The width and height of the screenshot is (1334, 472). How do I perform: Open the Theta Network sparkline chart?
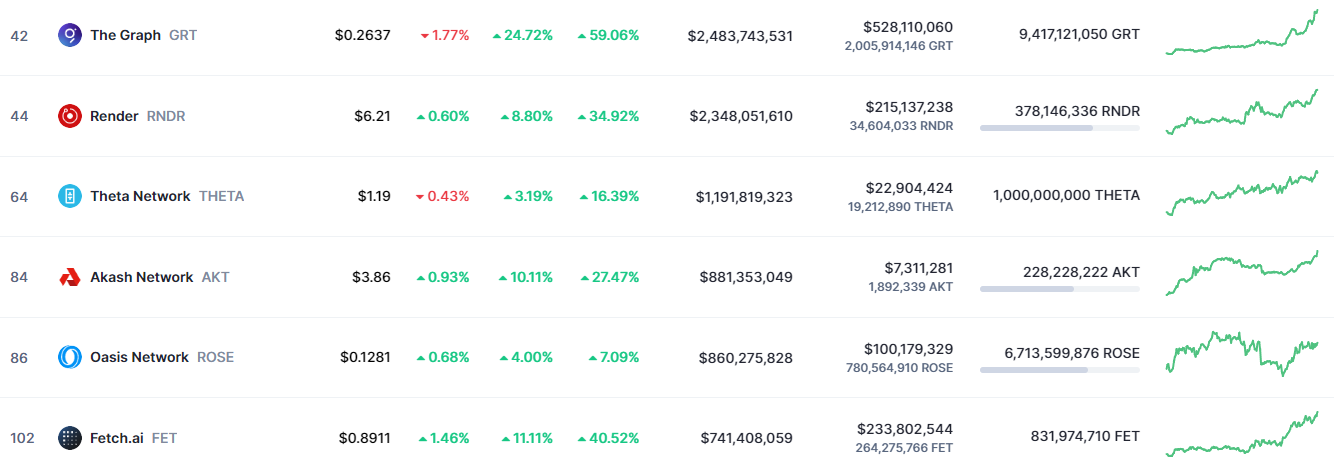(1242, 193)
